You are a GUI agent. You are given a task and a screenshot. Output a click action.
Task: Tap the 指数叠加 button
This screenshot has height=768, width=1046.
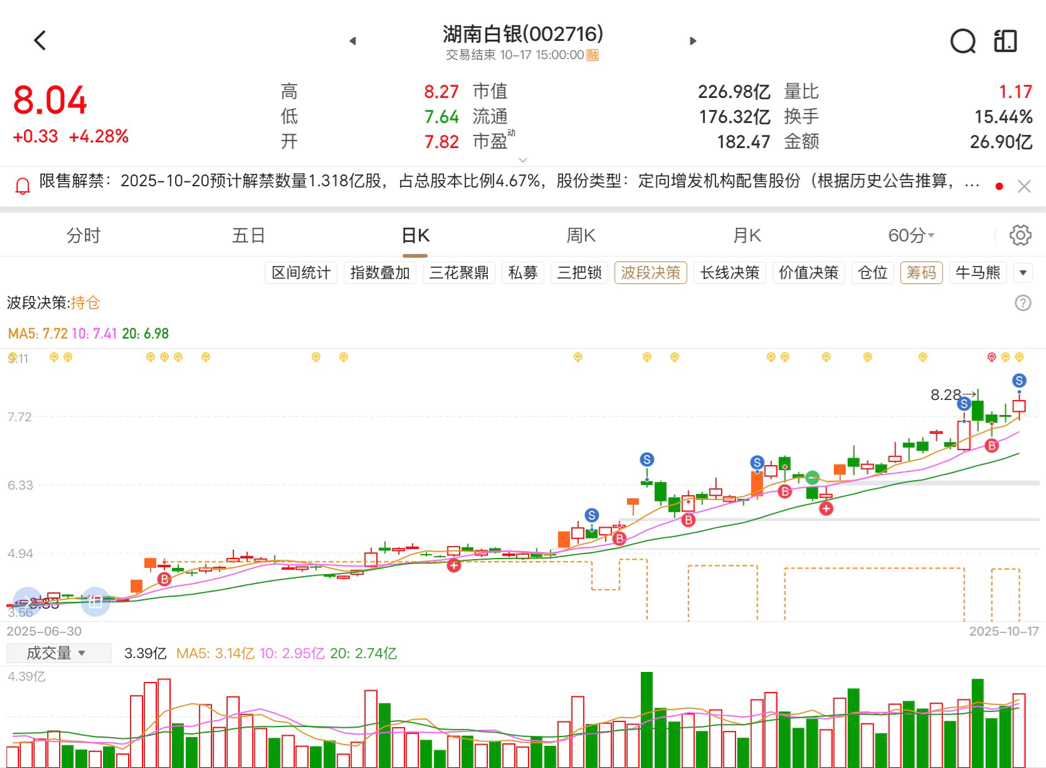tap(380, 272)
